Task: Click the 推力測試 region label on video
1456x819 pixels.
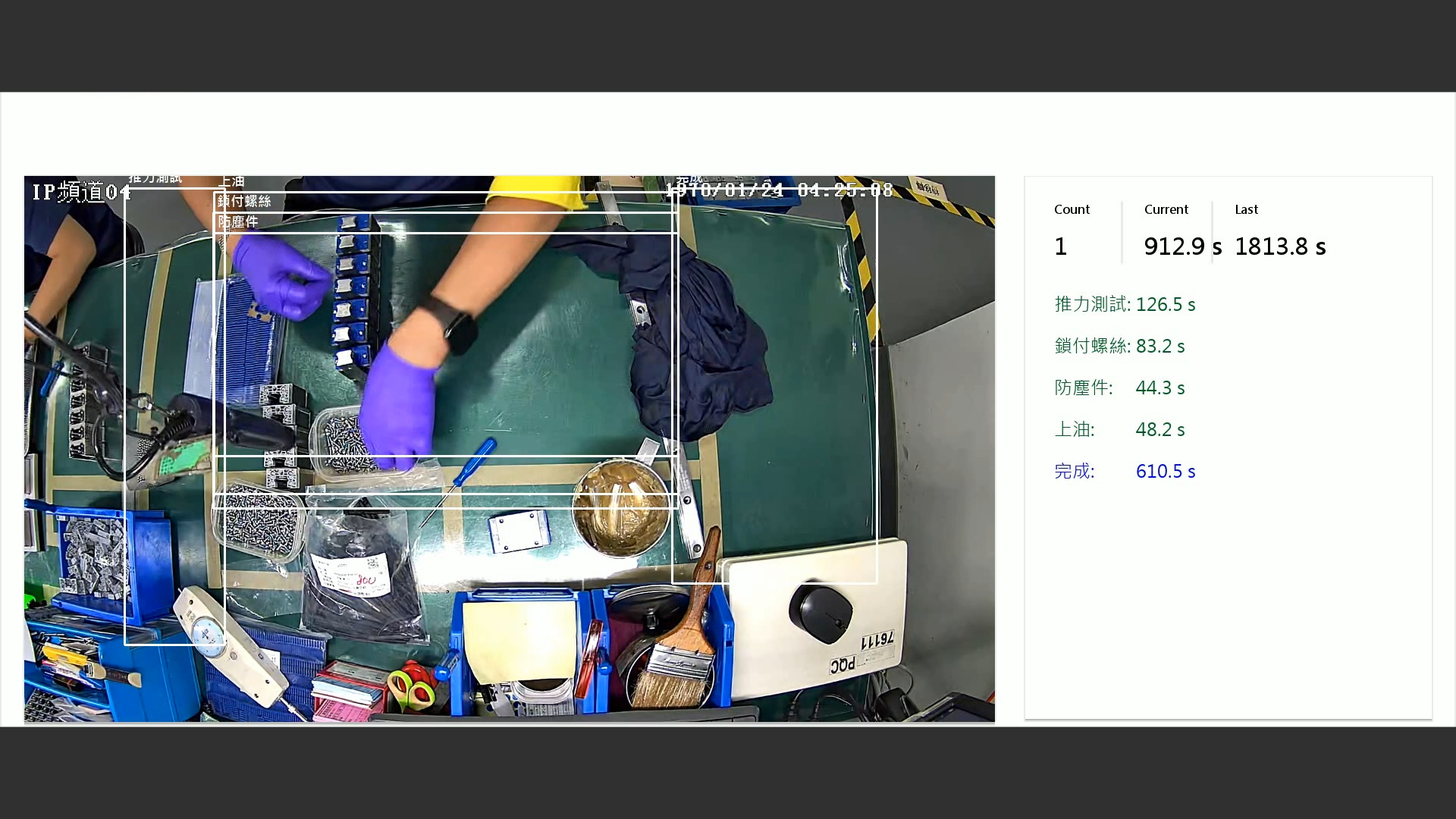Action: pyautogui.click(x=155, y=179)
